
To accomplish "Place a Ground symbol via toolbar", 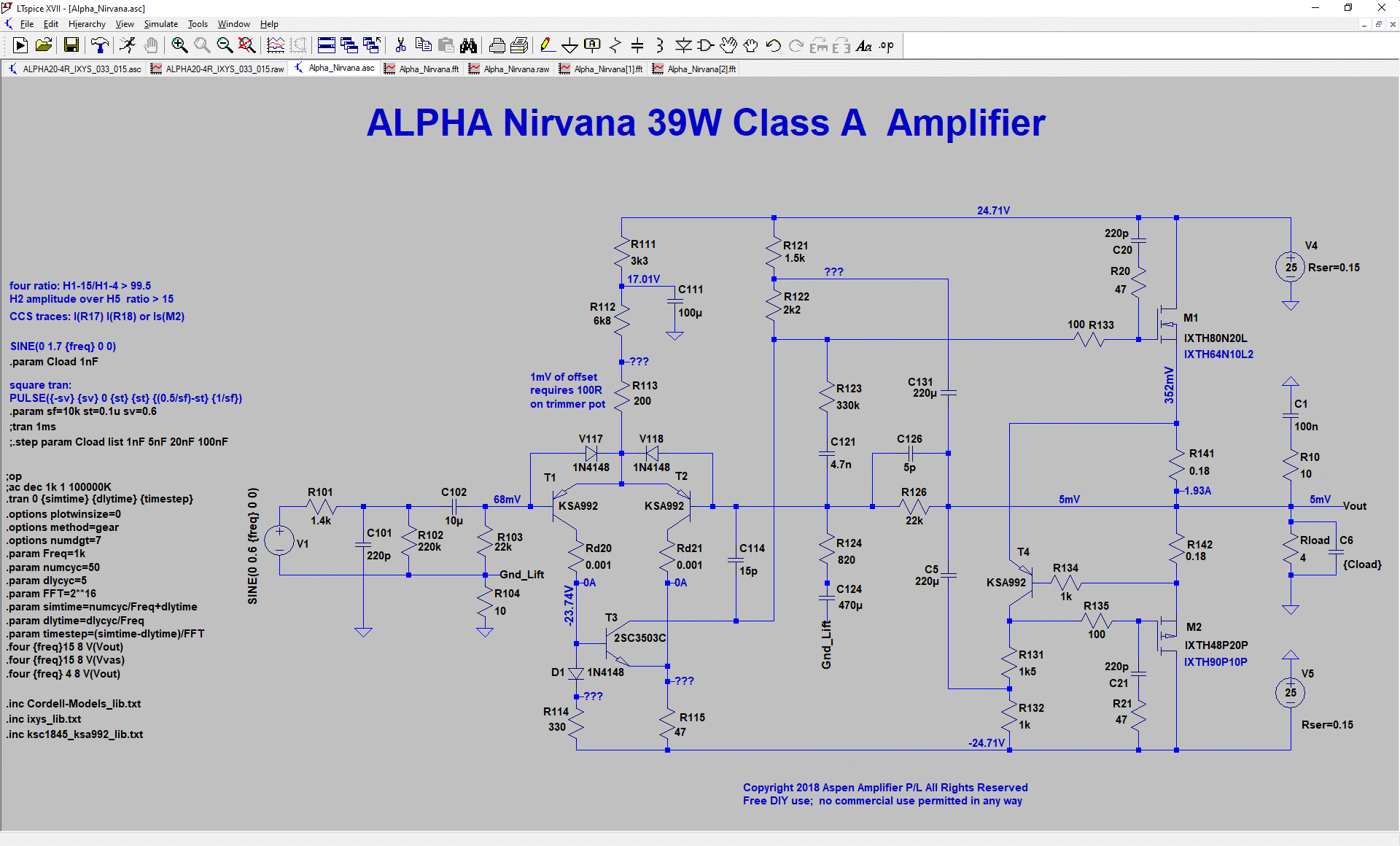I will tap(569, 46).
